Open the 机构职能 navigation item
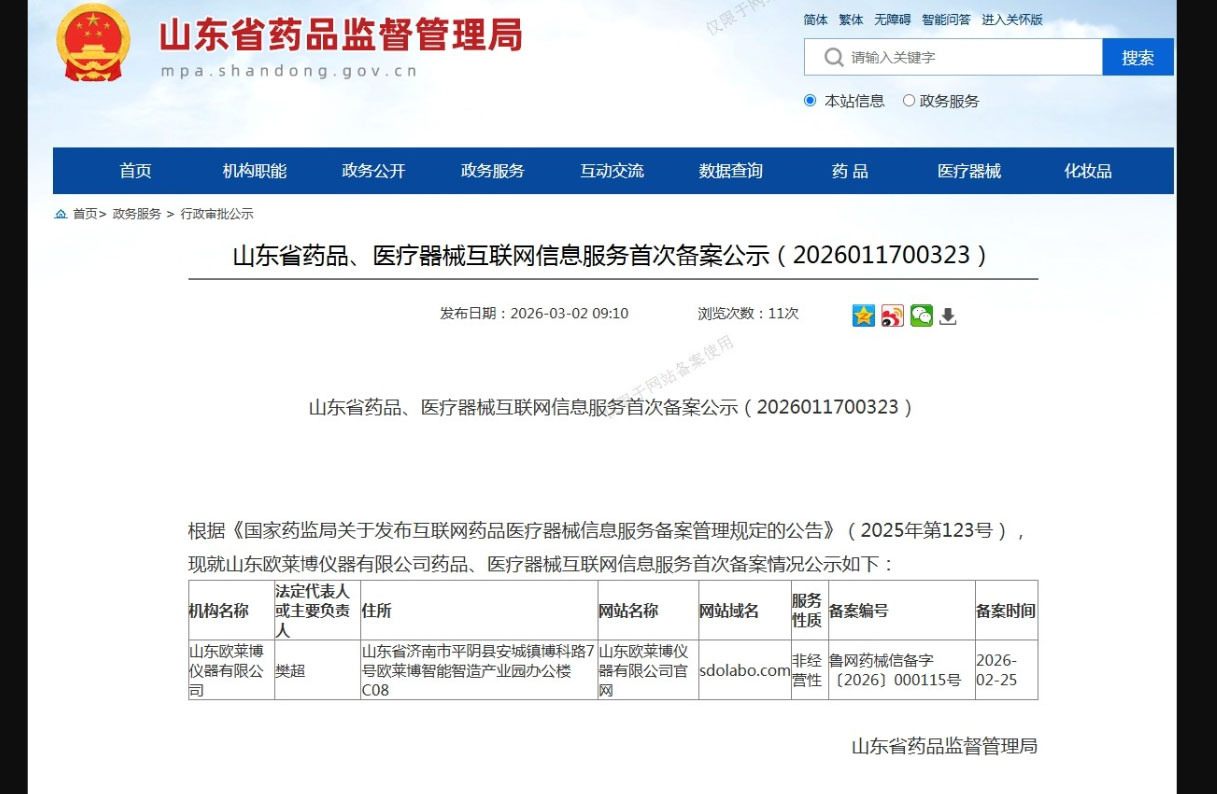This screenshot has width=1217, height=794. 254,171
